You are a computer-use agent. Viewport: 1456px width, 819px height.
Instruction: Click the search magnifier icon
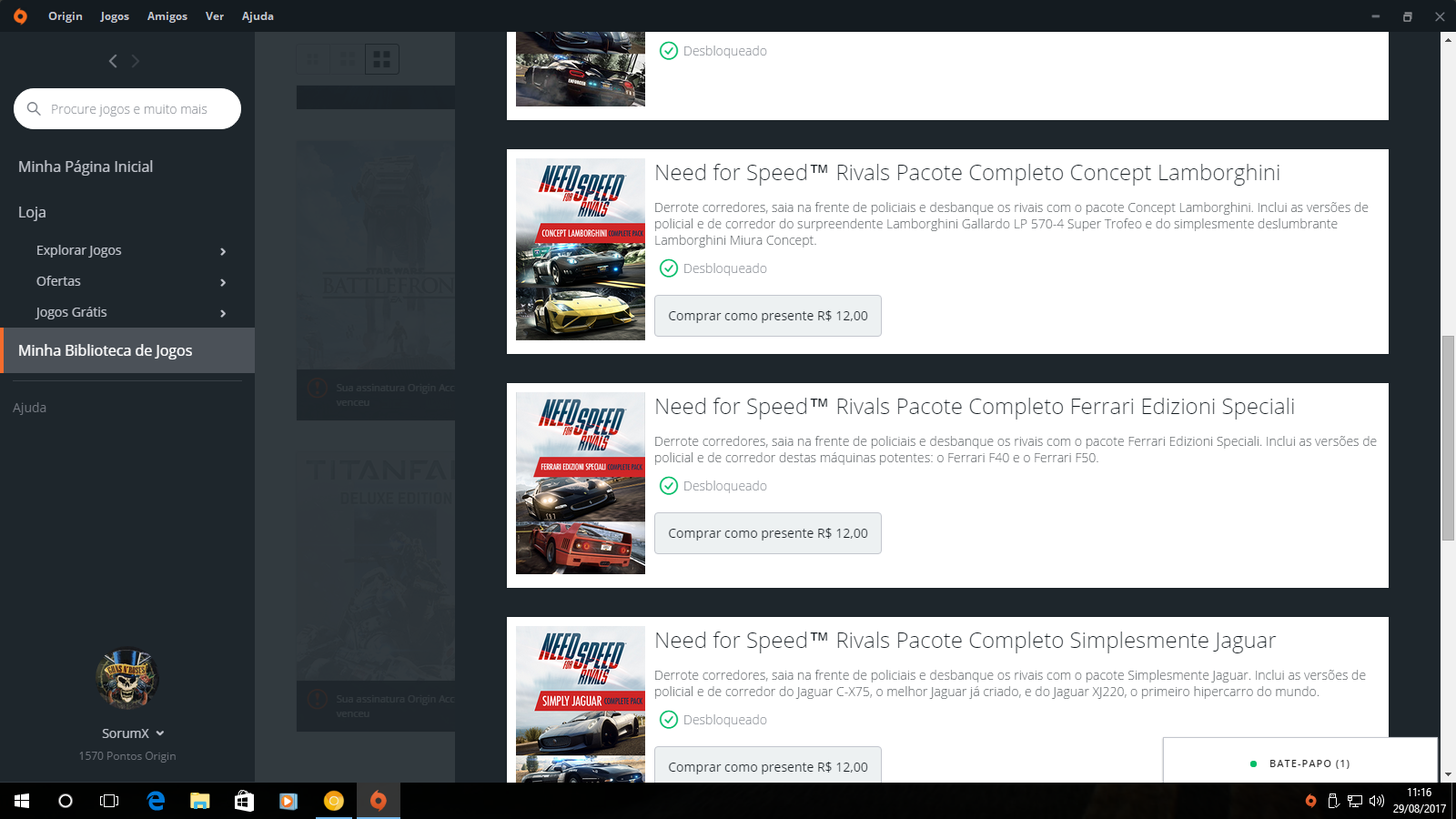pos(35,109)
